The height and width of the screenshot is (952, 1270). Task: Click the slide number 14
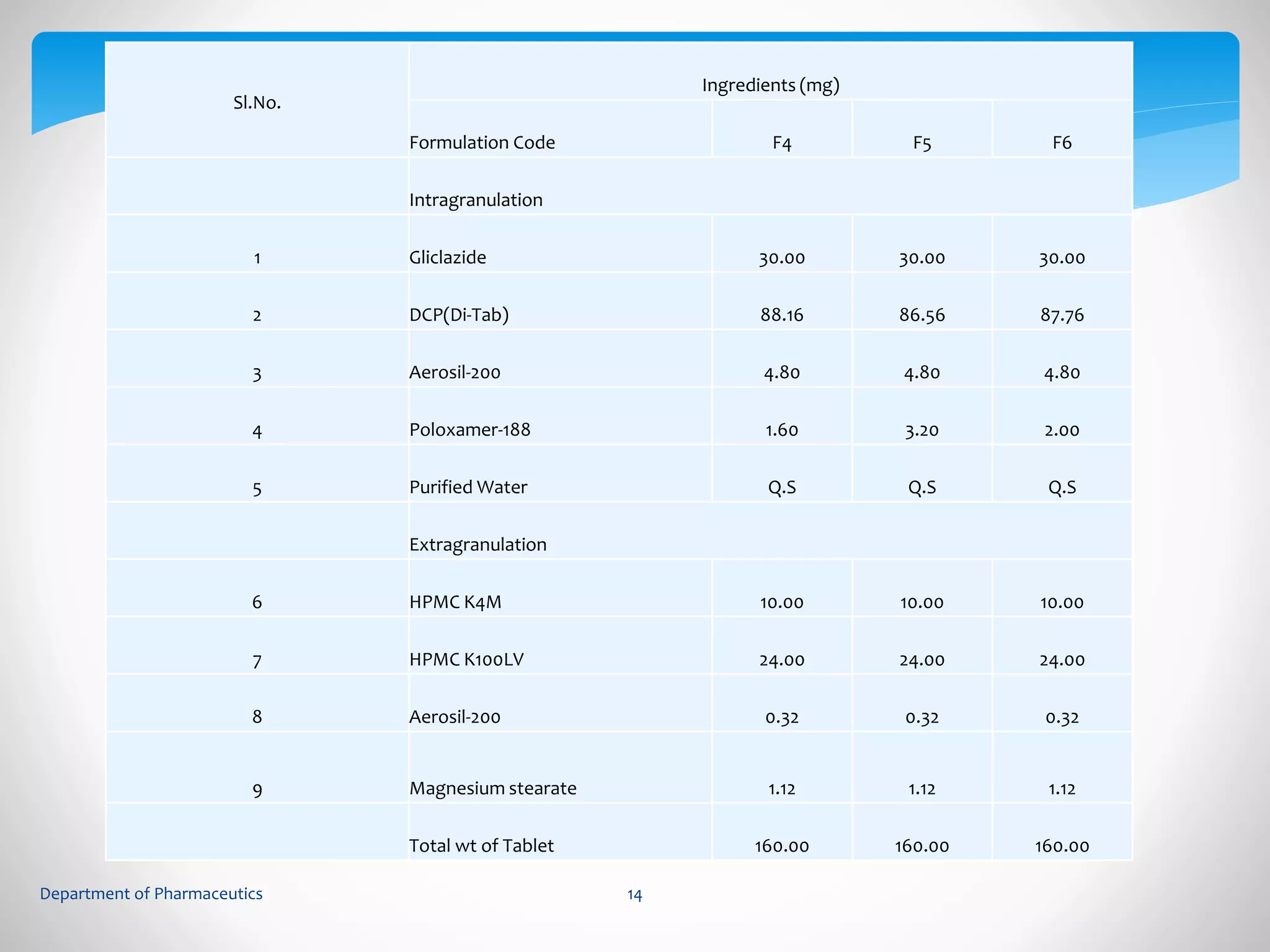[634, 895]
